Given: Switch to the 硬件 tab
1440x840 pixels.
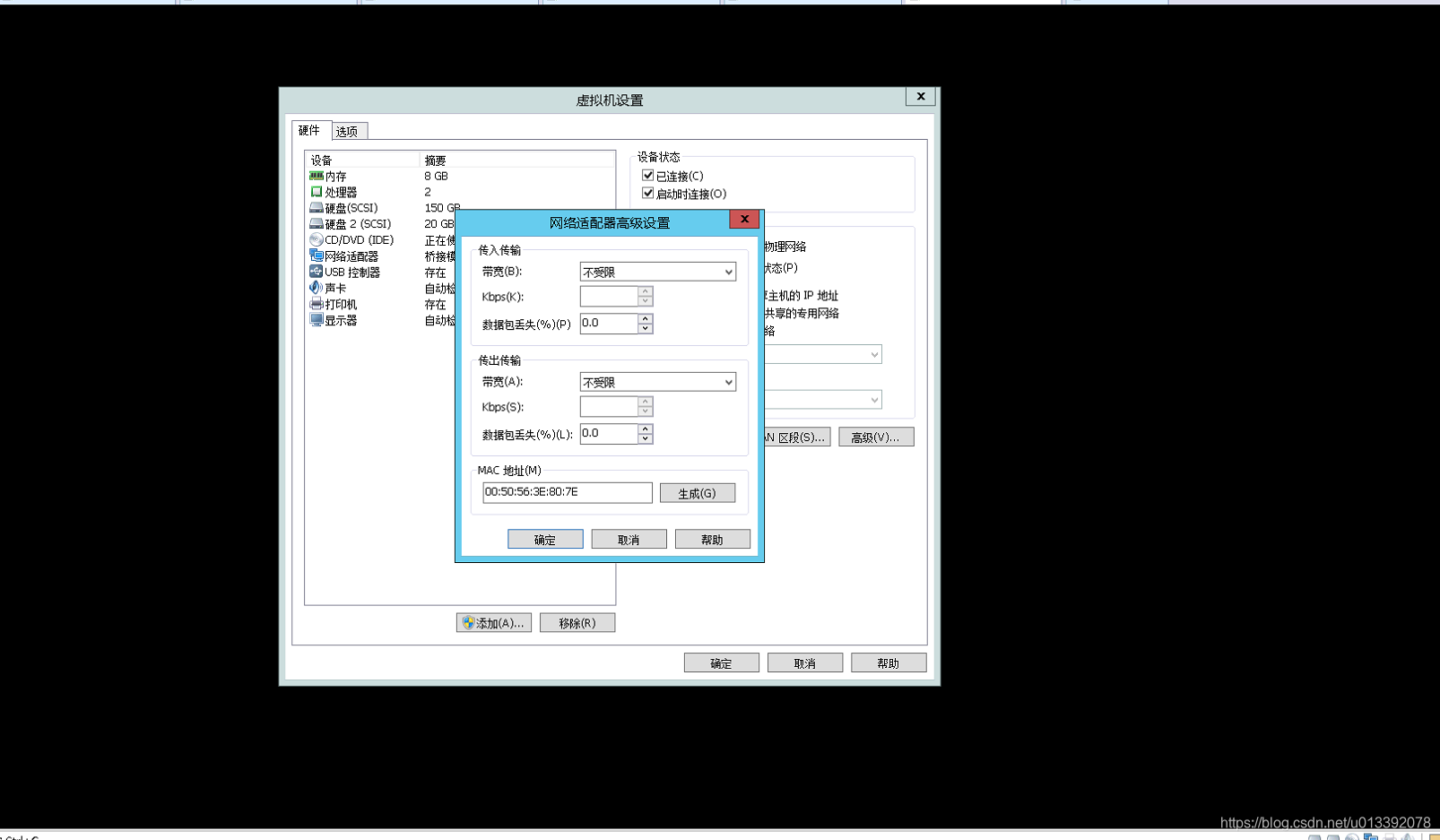Looking at the screenshot, I should point(310,130).
